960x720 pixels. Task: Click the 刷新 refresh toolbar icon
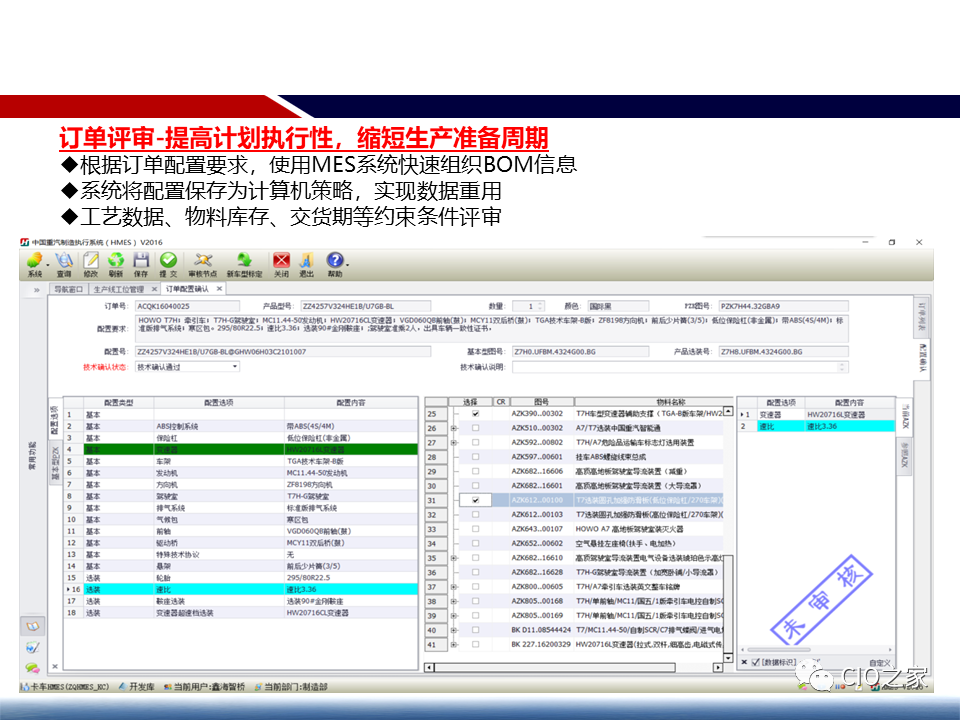tap(116, 261)
